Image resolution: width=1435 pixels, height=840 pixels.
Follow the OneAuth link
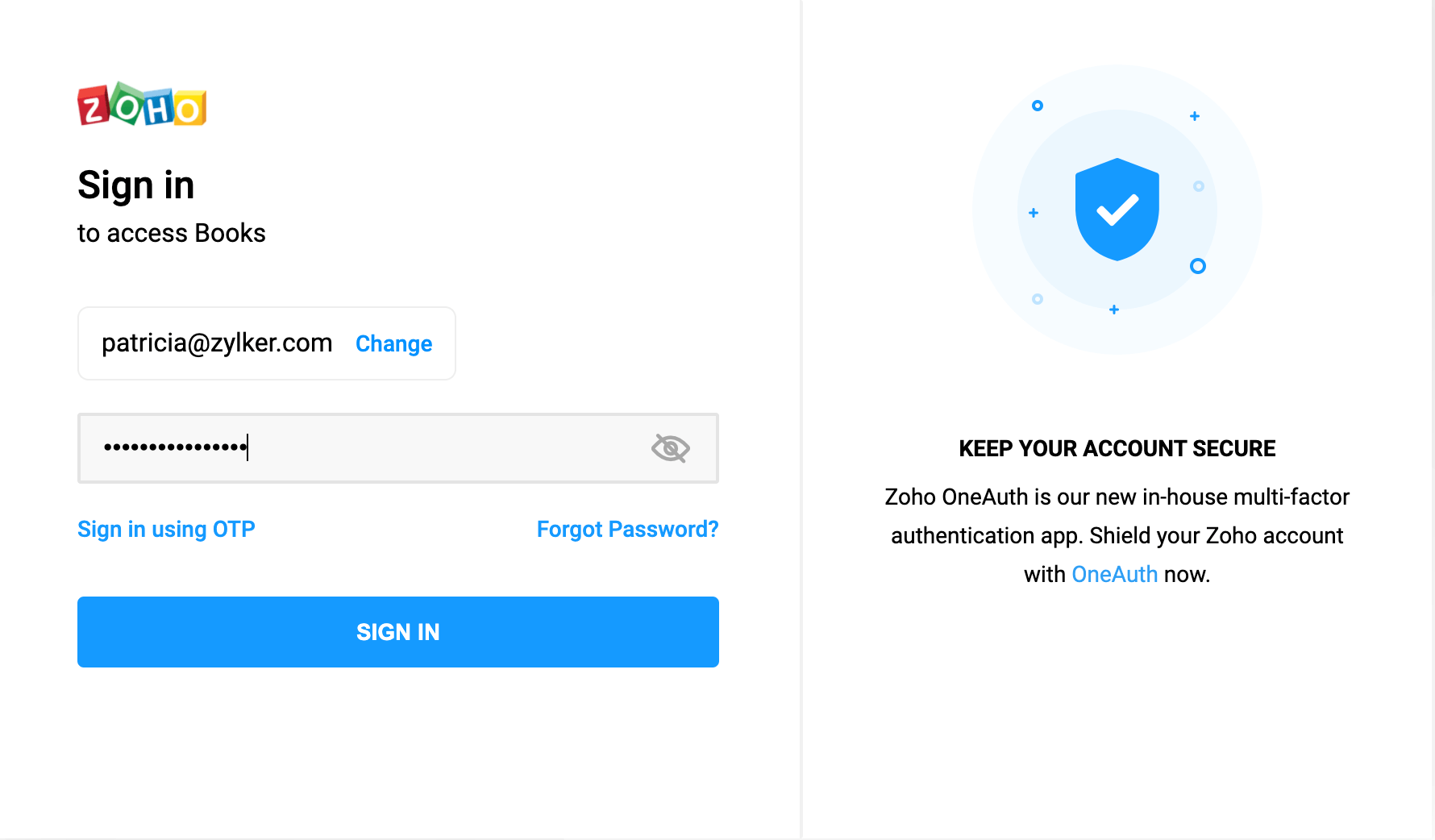(1114, 575)
